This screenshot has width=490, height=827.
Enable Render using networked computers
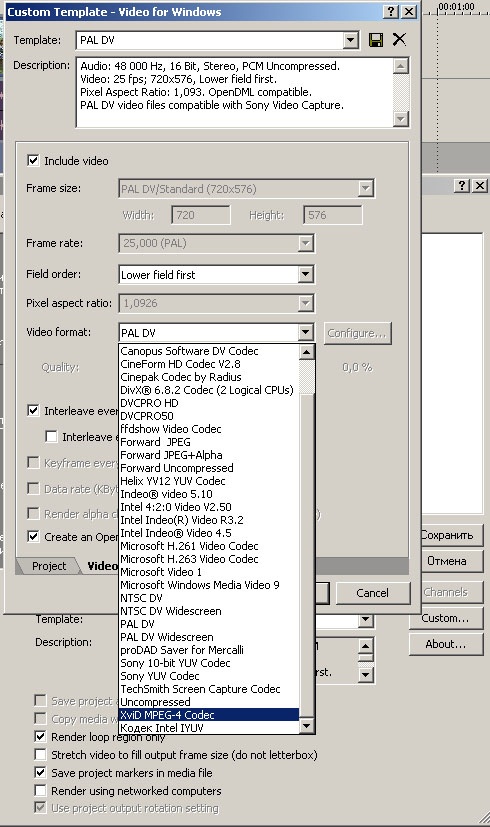40,790
